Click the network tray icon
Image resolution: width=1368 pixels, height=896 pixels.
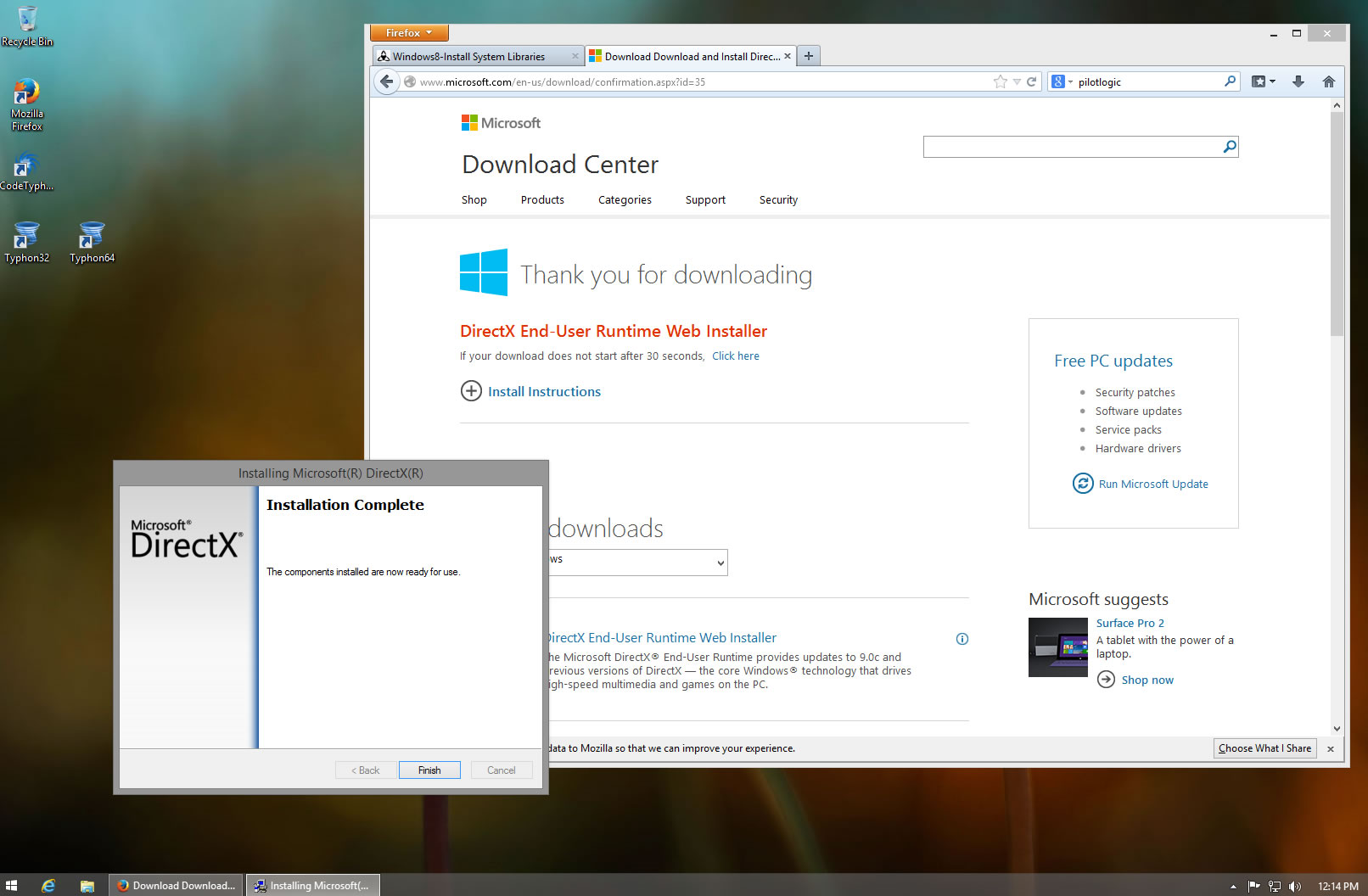[x=1275, y=886]
